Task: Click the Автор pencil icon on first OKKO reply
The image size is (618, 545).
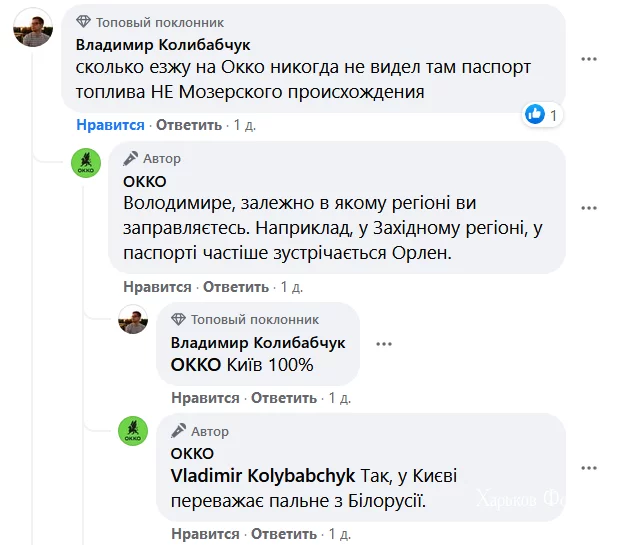Action: click(x=130, y=158)
